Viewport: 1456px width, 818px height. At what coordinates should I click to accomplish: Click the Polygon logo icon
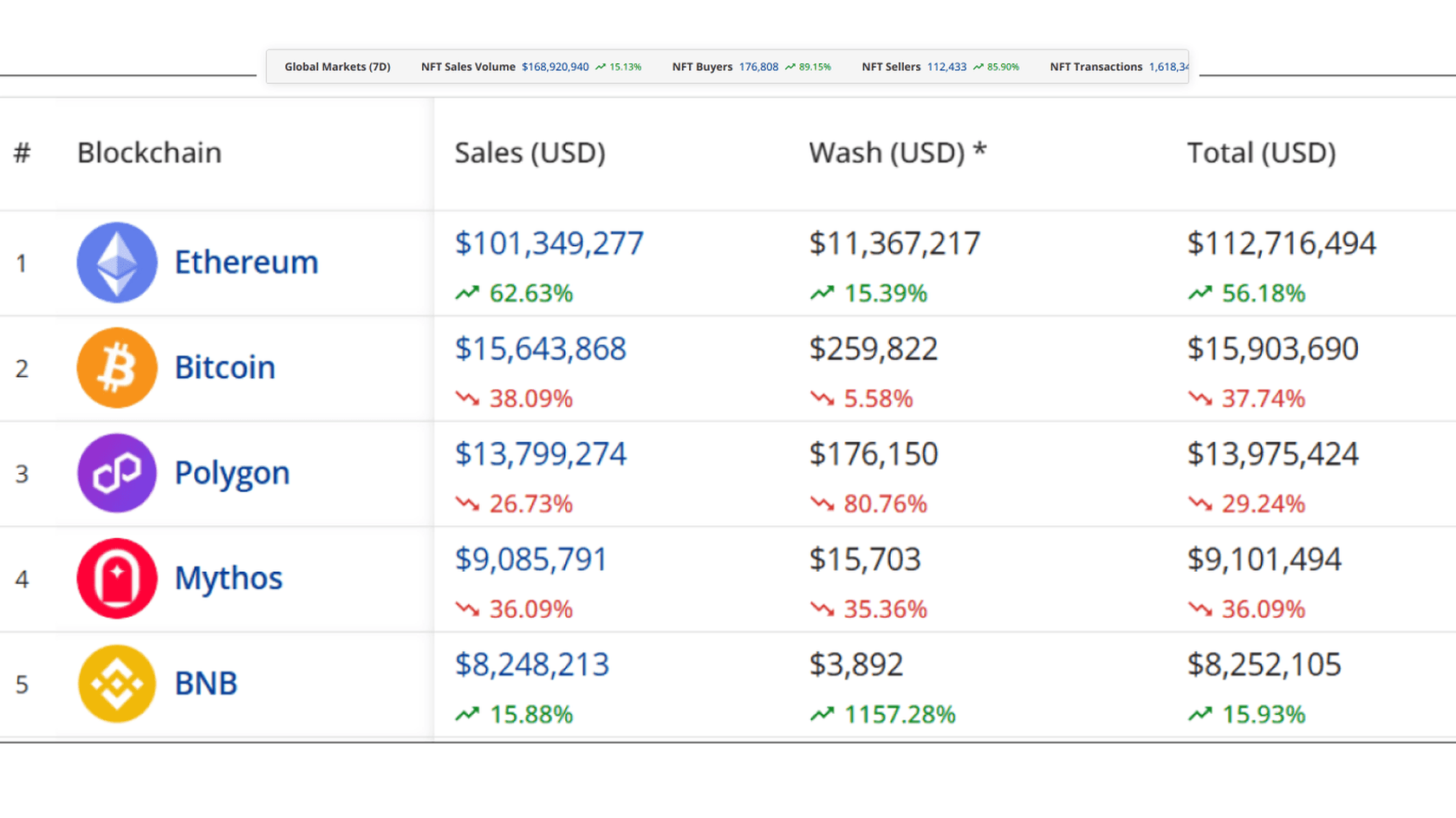click(117, 473)
